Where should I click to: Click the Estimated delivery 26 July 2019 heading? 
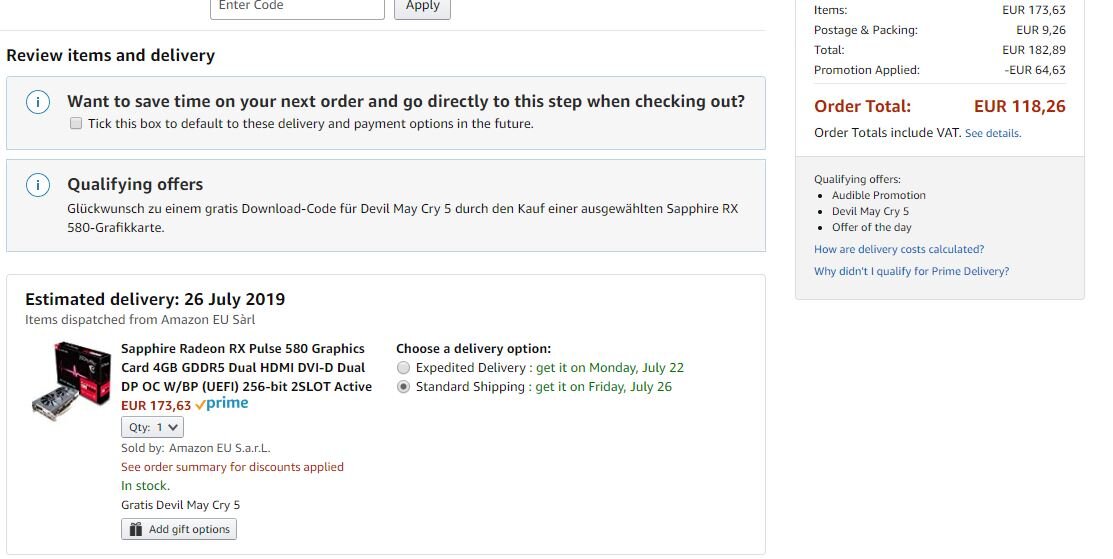(x=155, y=299)
